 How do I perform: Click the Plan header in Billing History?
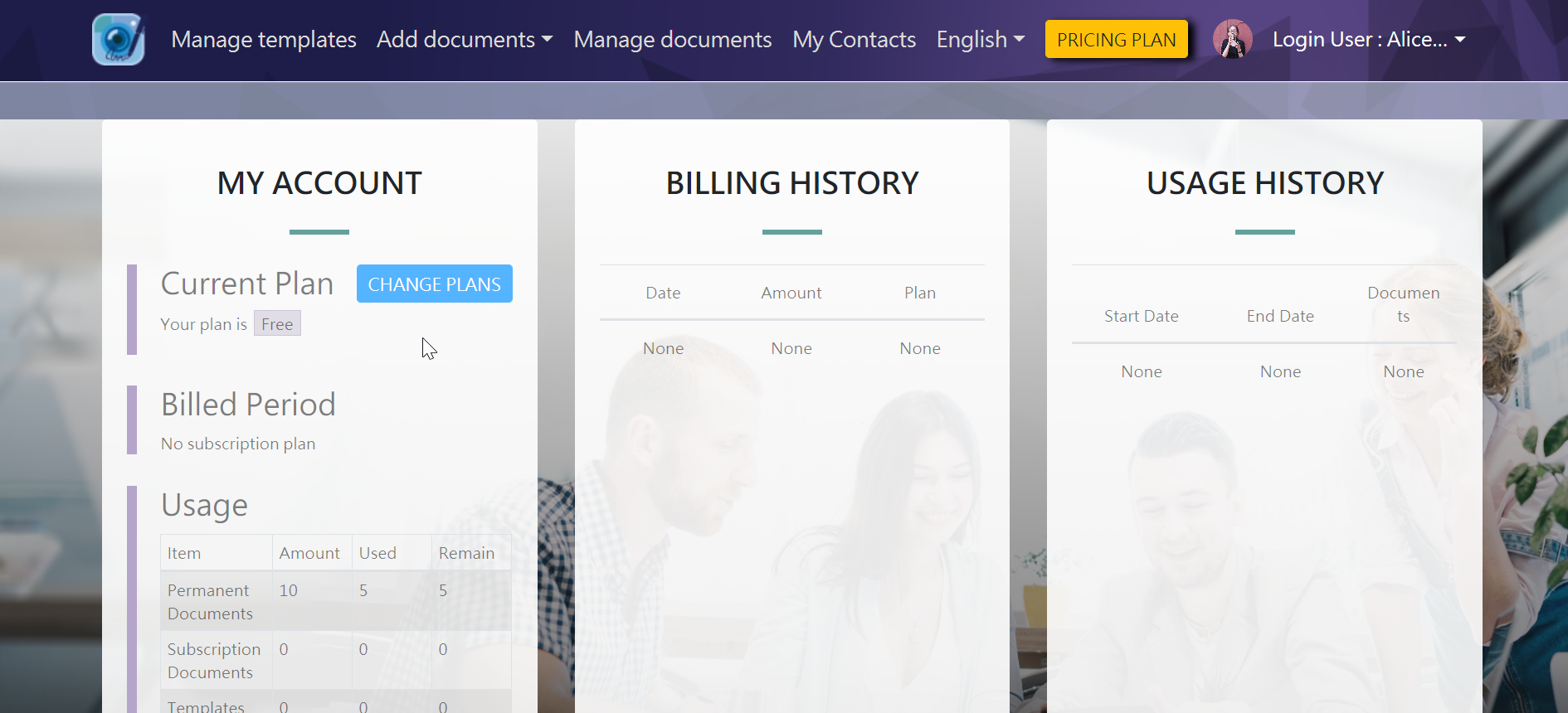(x=920, y=293)
